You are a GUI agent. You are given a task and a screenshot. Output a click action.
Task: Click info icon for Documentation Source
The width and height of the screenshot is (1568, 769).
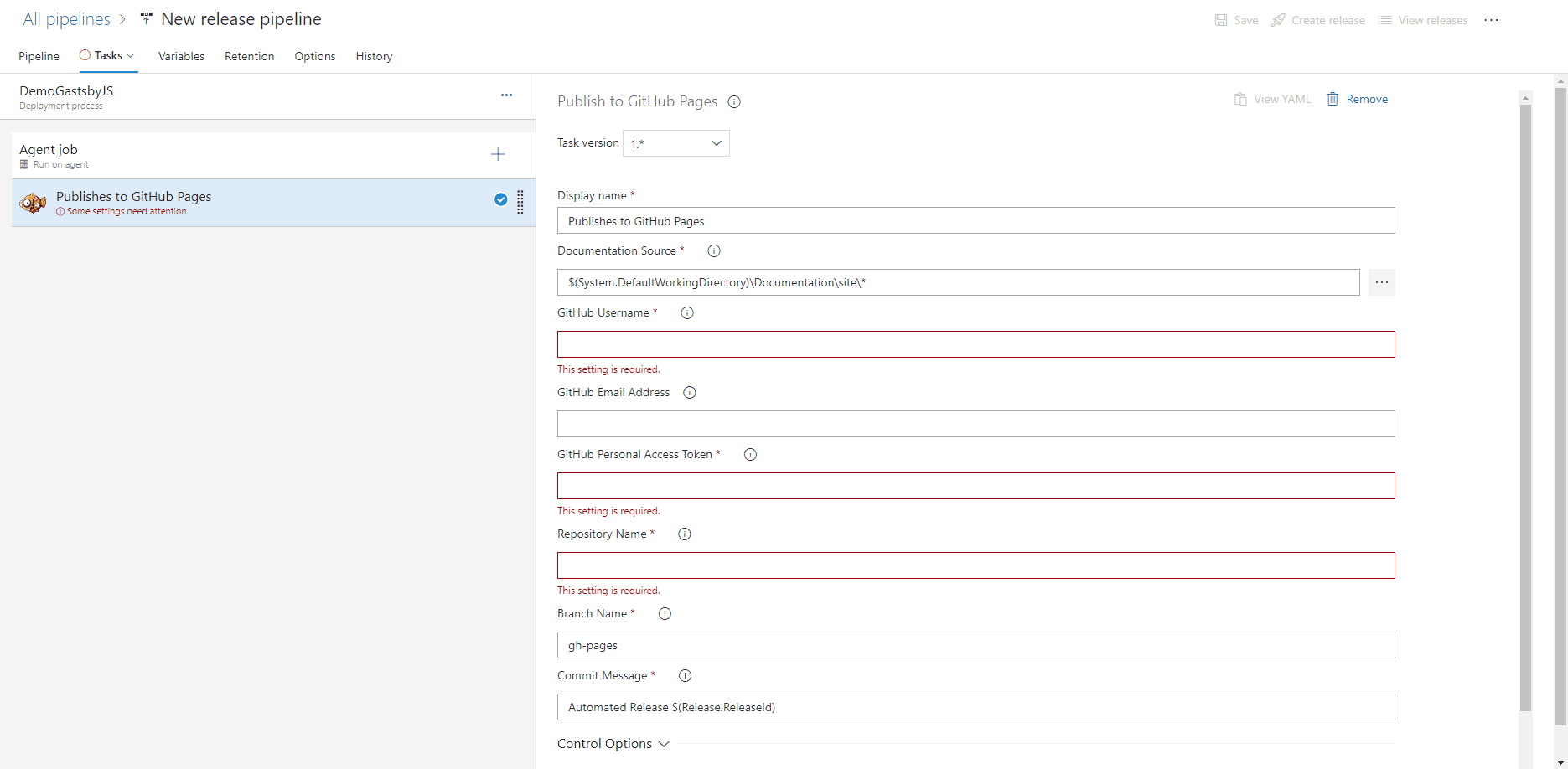point(714,250)
